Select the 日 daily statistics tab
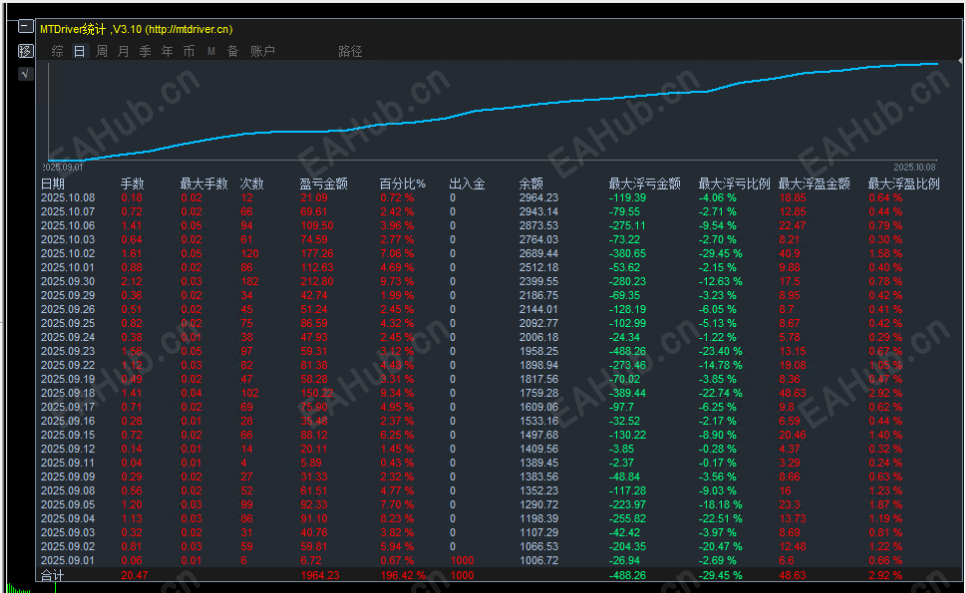 click(x=79, y=51)
